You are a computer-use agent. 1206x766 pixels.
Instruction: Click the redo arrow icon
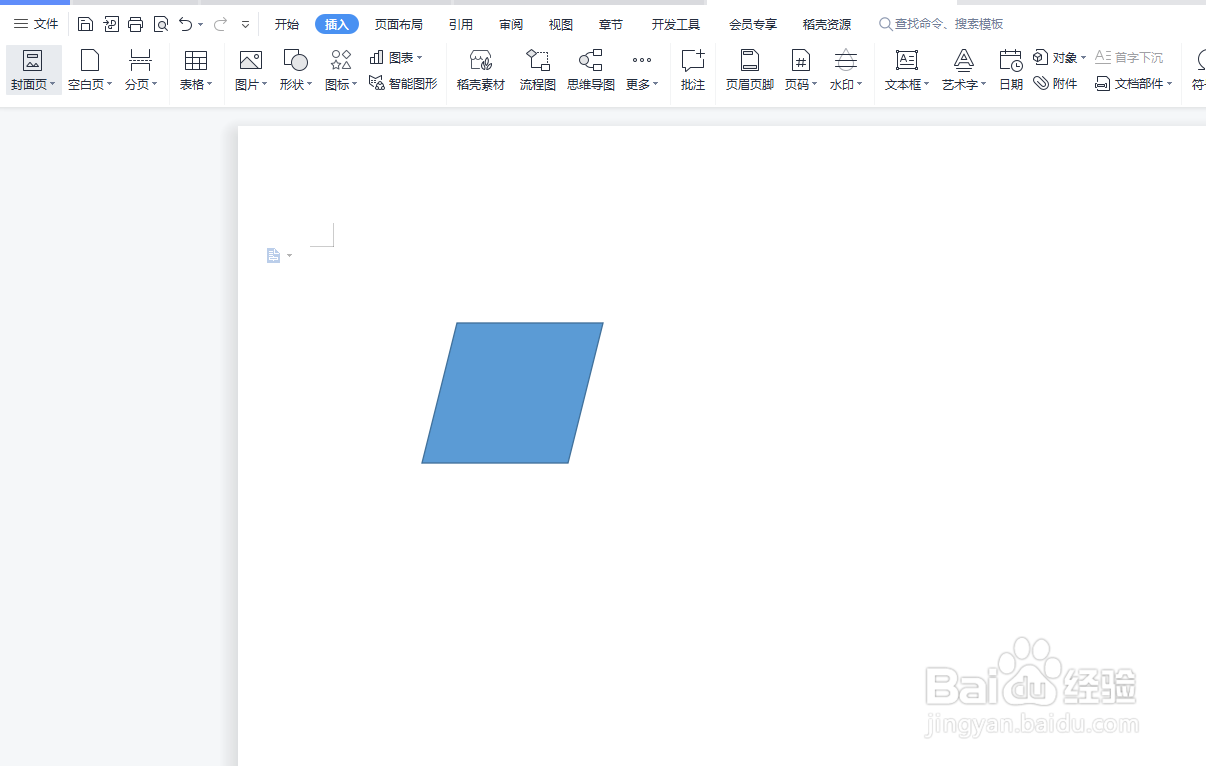tap(220, 24)
